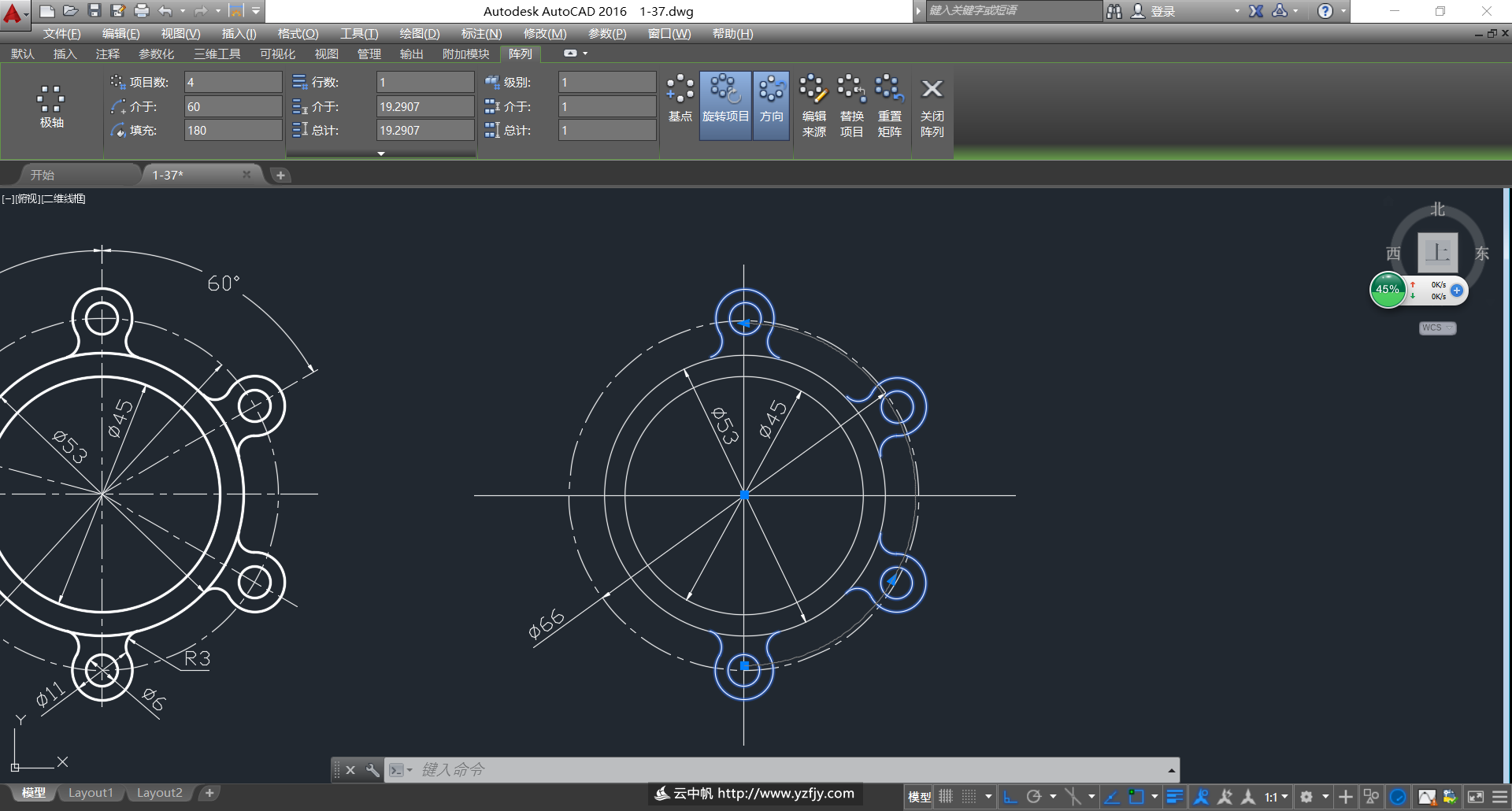Toggle Ortho mode in status bar

(1010, 797)
